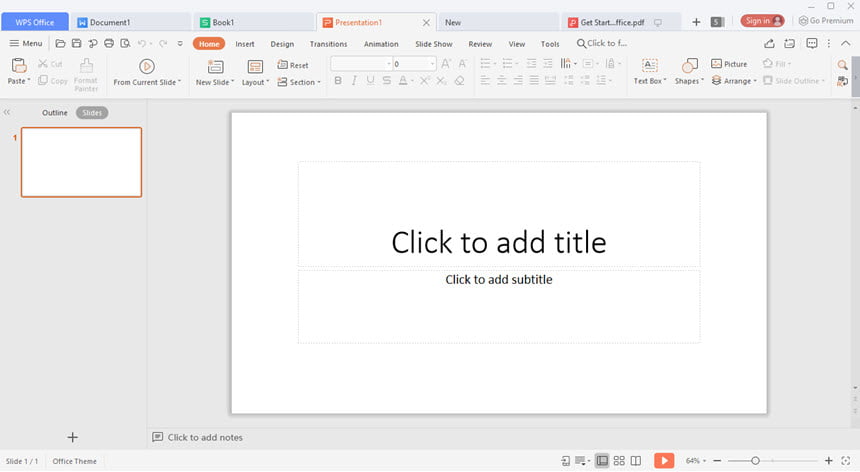The image size is (860, 472).
Task: Open the Transitions ribbon tab
Action: 329,44
